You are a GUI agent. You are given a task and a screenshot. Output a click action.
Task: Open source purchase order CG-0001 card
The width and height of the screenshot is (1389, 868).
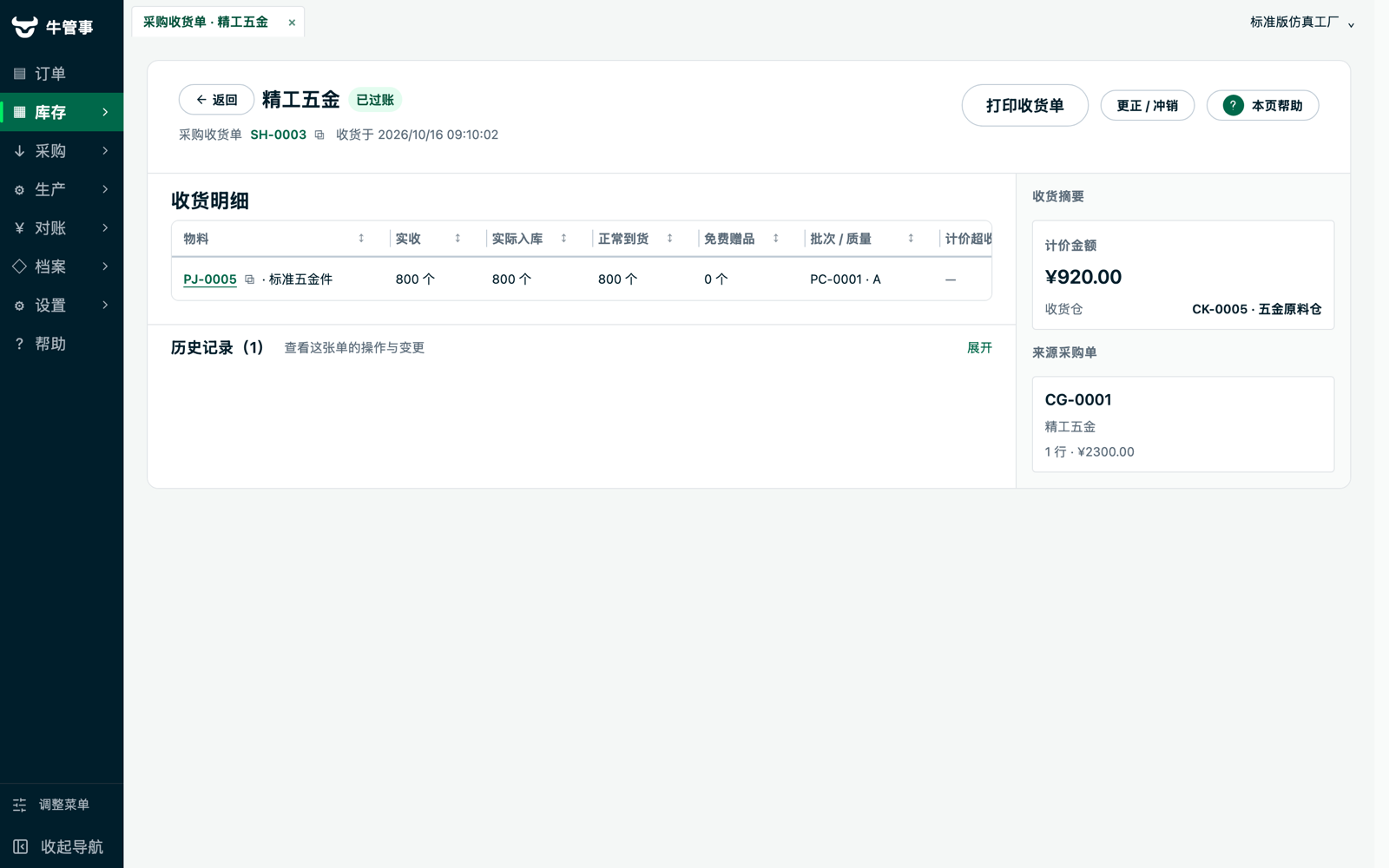coord(1182,424)
